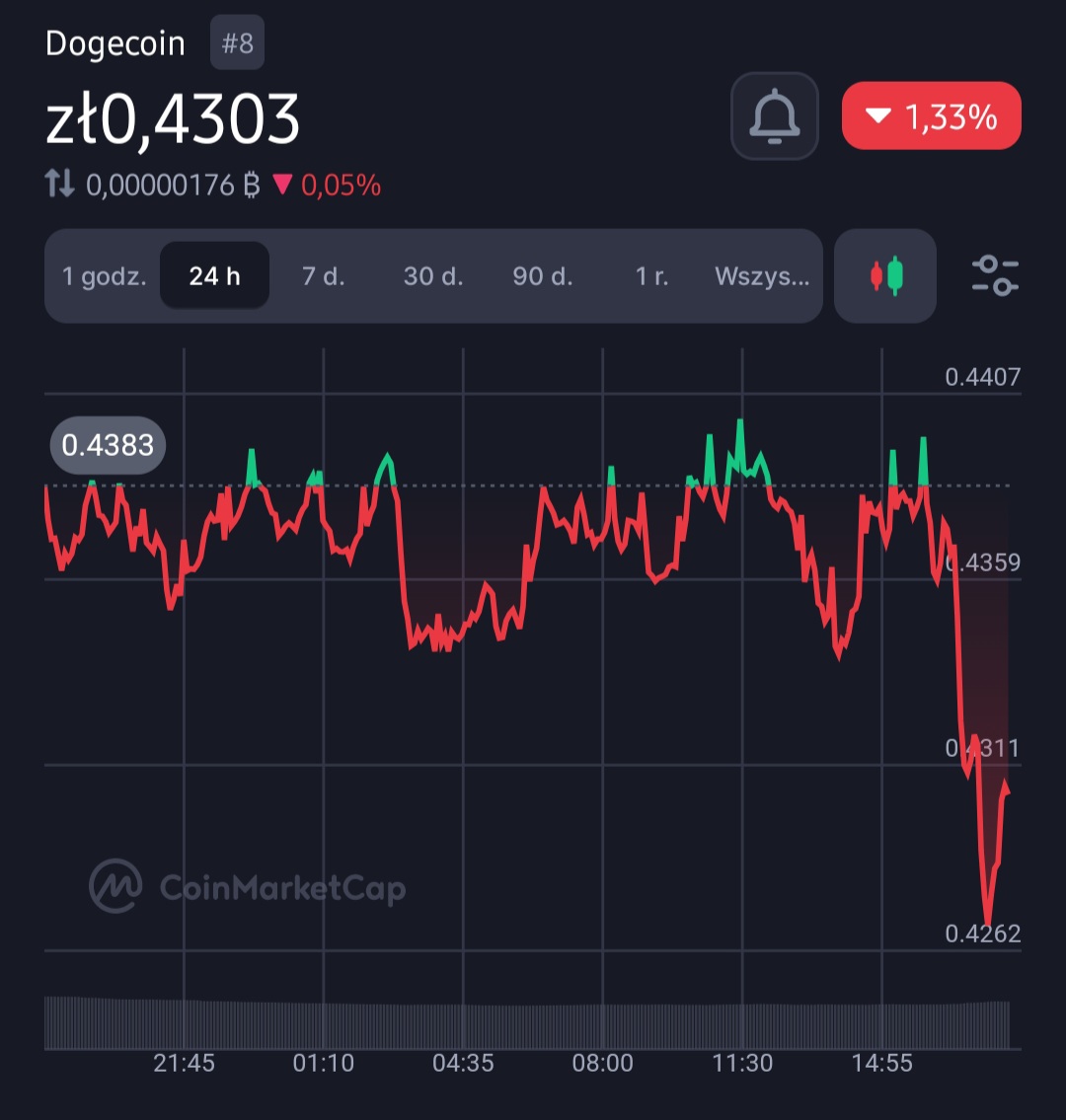This screenshot has width=1066, height=1120.
Task: Tap the red 1,33% change badge
Action: pyautogui.click(x=931, y=116)
